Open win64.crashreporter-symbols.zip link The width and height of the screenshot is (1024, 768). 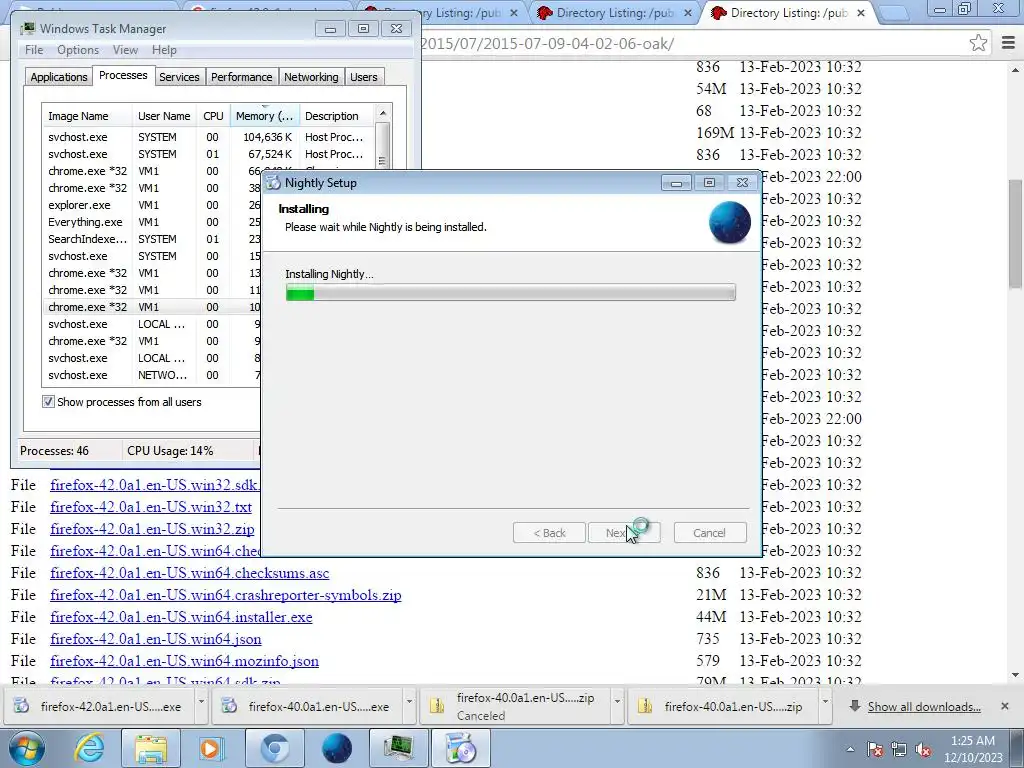coord(226,595)
